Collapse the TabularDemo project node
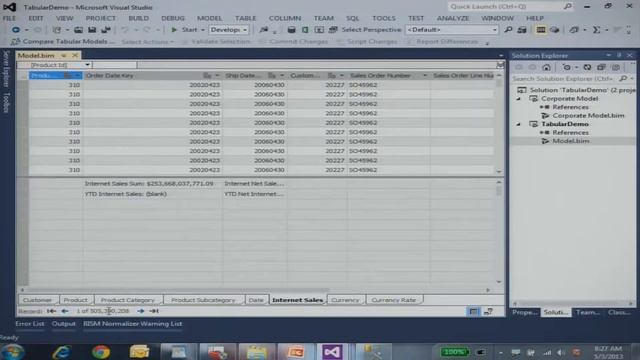640x360 pixels. pos(519,124)
